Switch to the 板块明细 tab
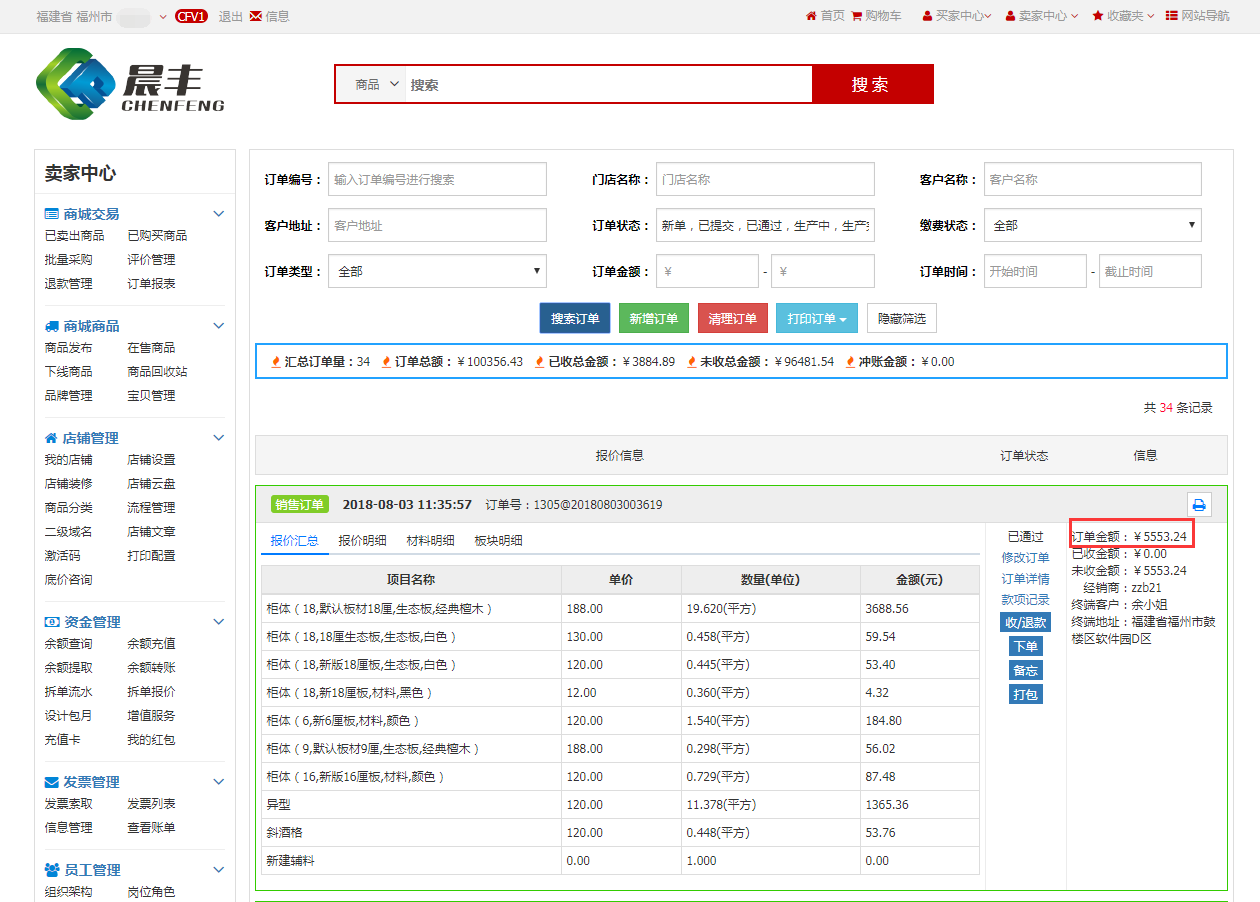The width and height of the screenshot is (1260, 902). tap(498, 541)
